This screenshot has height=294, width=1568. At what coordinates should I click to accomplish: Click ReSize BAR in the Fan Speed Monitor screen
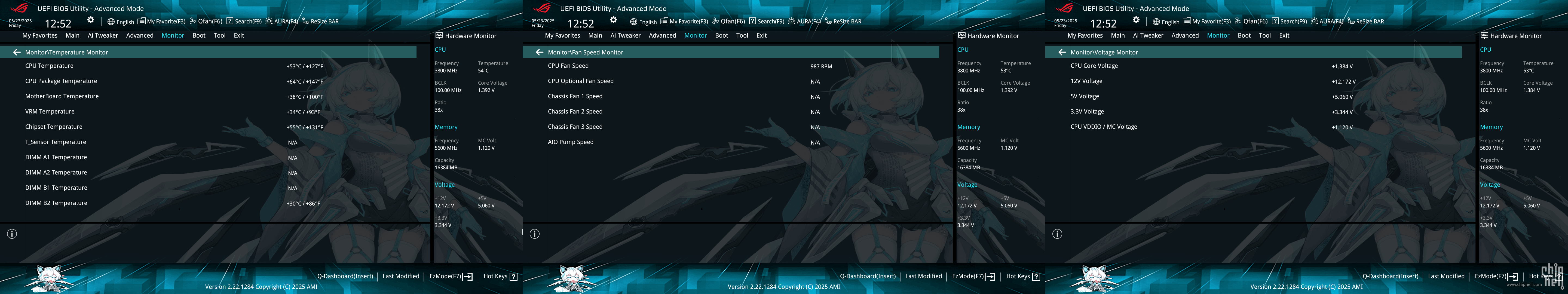coord(843,21)
